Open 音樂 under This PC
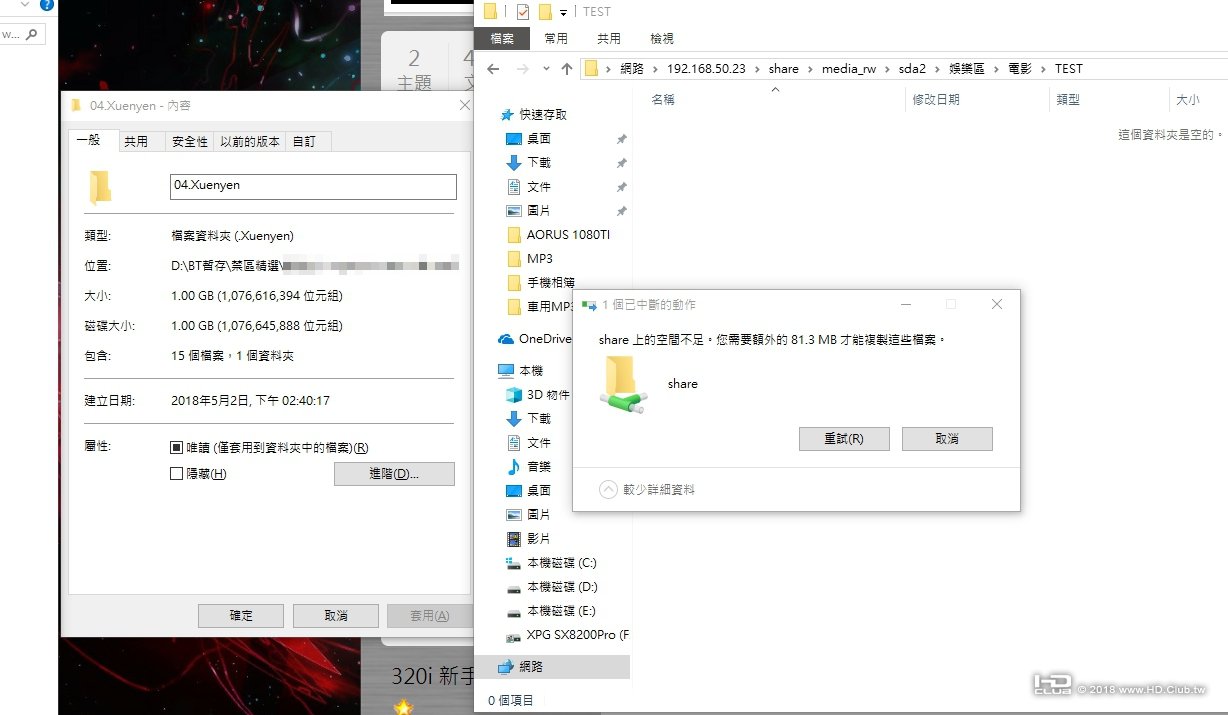Image resolution: width=1228 pixels, height=715 pixels. (539, 467)
